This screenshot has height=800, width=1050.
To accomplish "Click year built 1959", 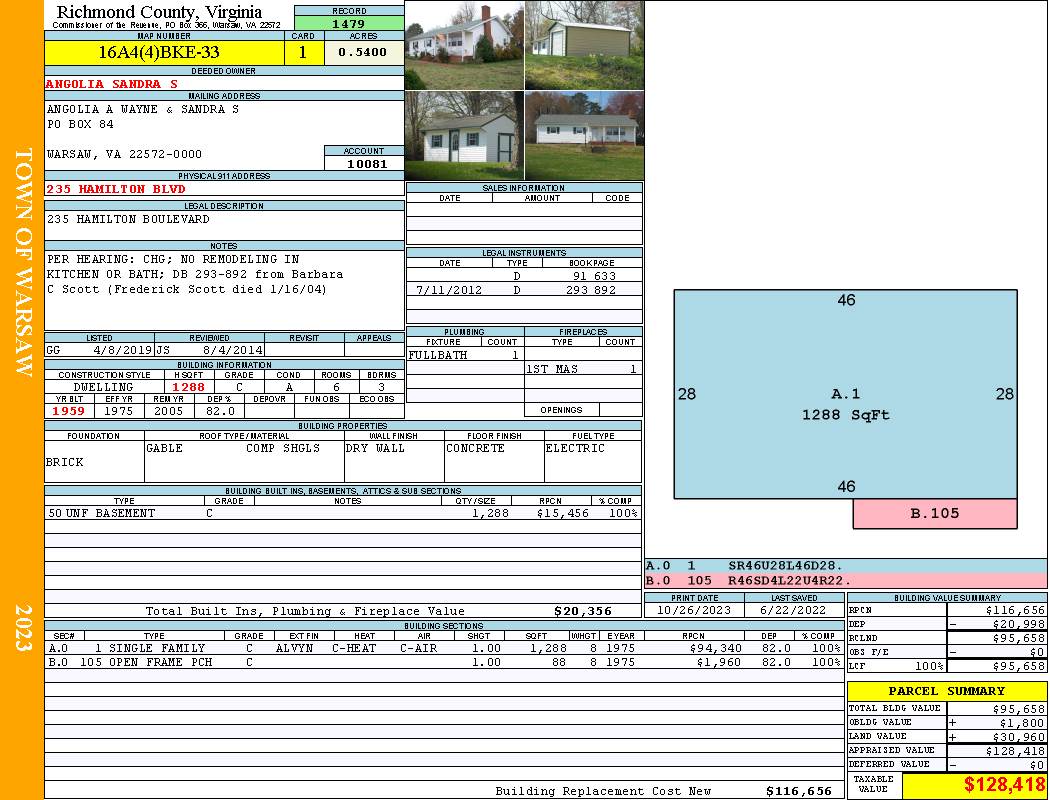I will [69, 411].
